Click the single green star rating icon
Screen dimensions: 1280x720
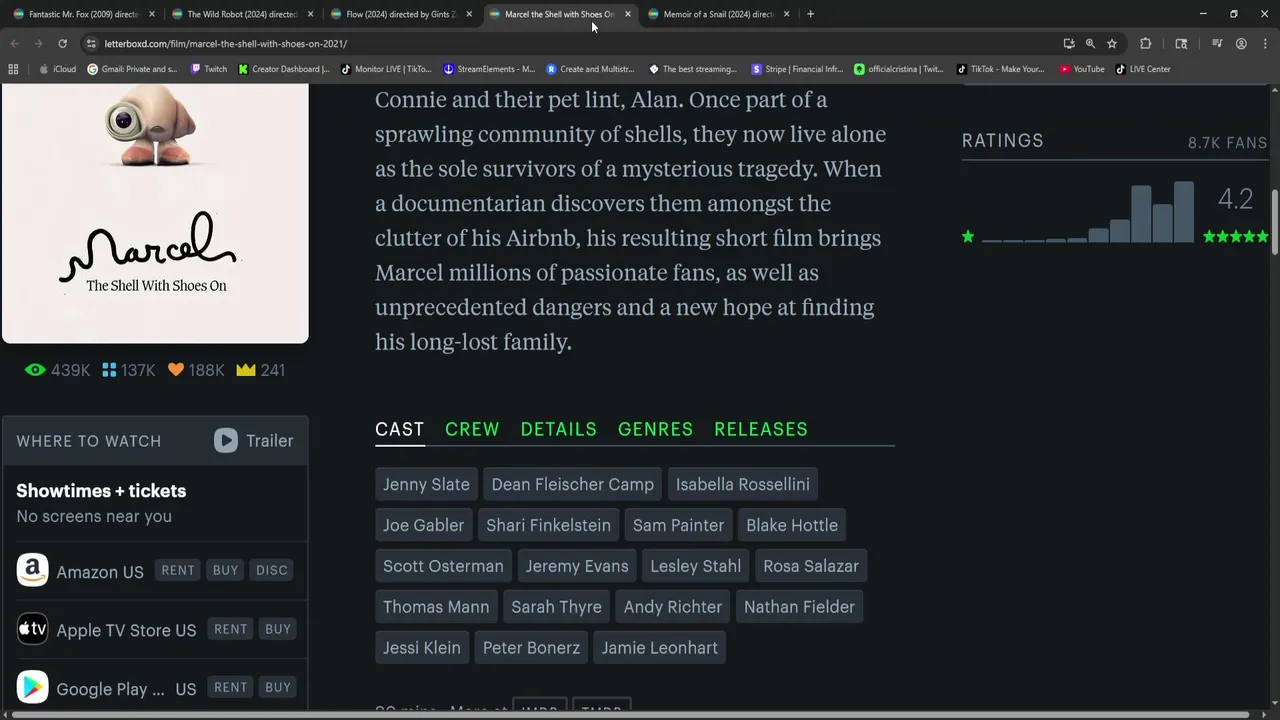(968, 237)
